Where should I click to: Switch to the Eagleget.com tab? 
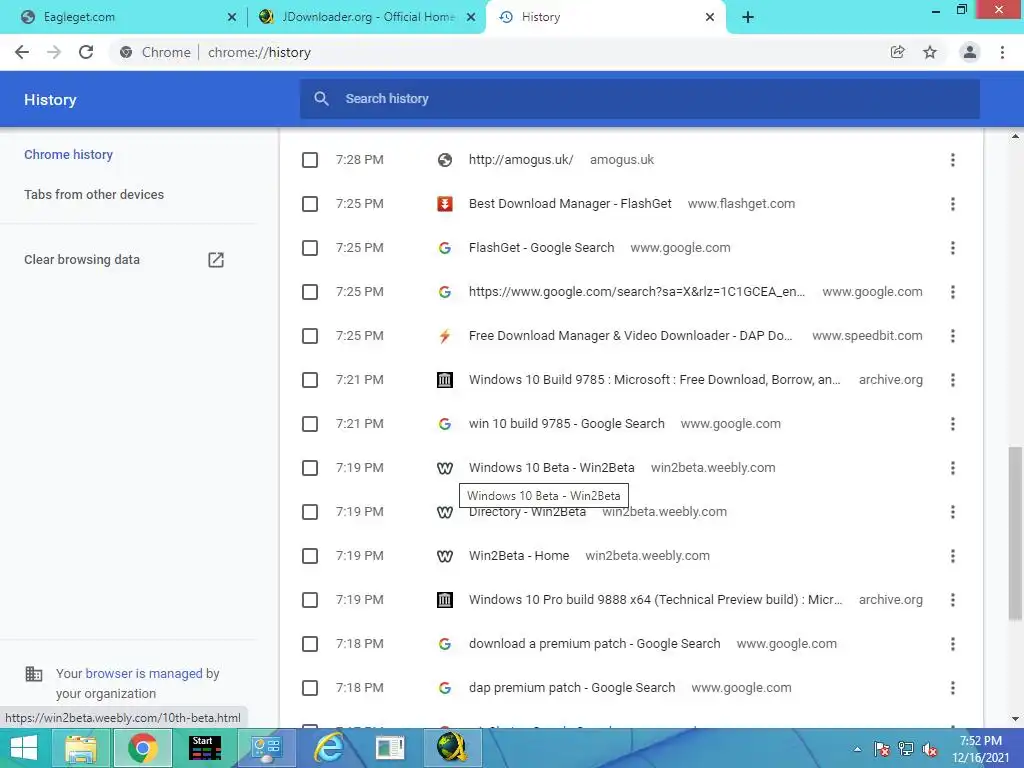click(x=124, y=18)
